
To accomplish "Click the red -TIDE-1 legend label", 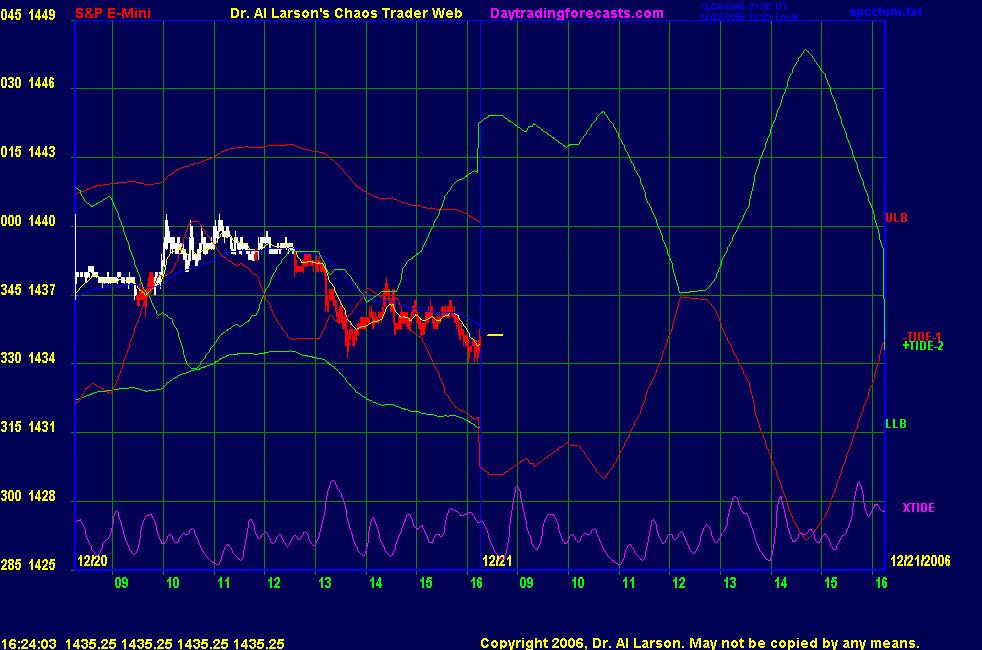I will point(922,336).
